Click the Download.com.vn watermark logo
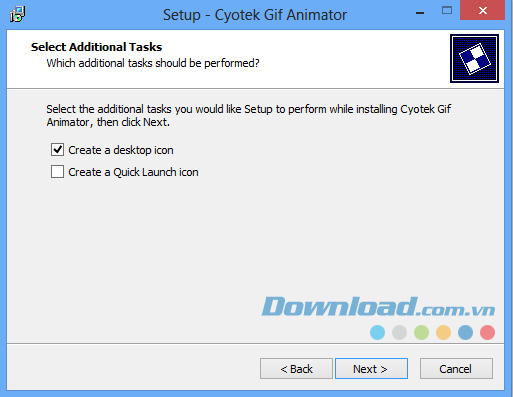Screen dimensions: 513x397 (378, 307)
